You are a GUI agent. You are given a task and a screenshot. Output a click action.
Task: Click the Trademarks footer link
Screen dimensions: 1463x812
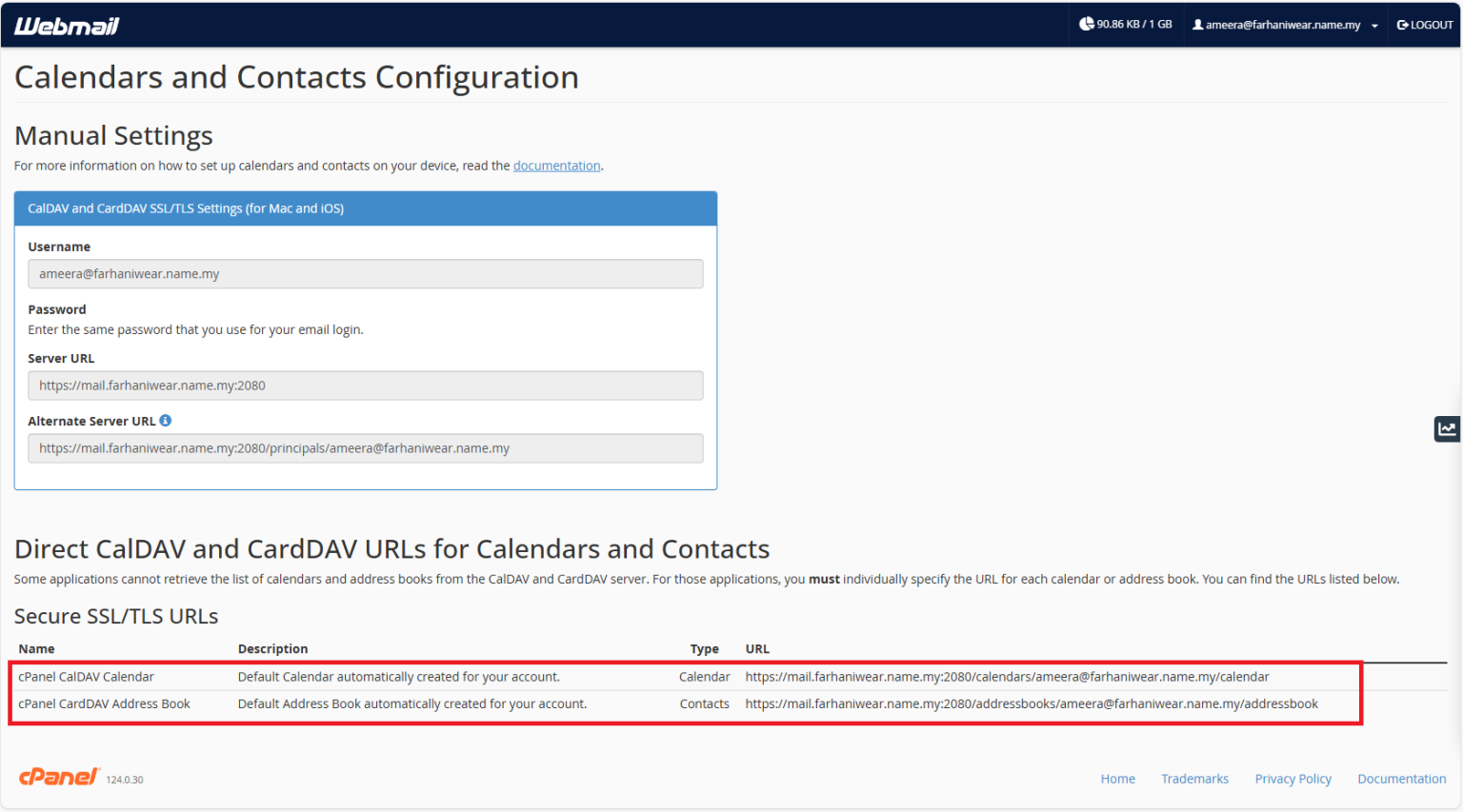click(1194, 778)
